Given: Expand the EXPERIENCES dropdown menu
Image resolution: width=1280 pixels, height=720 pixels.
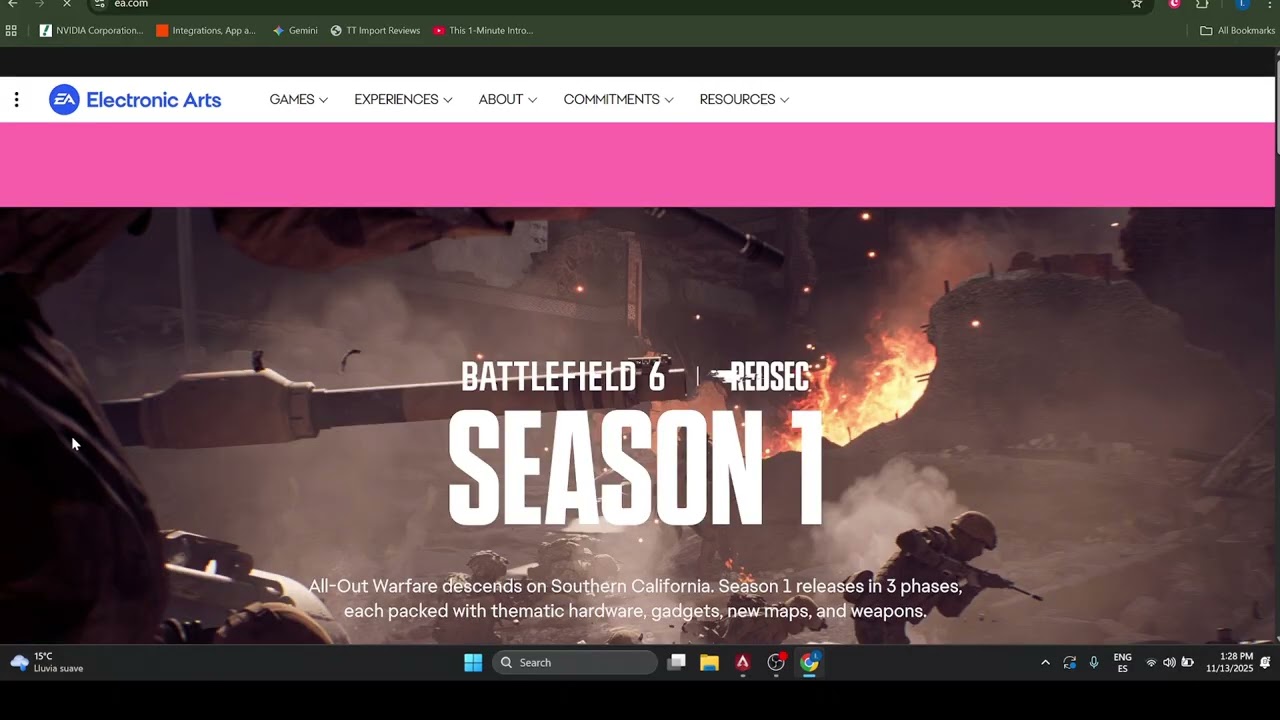Looking at the screenshot, I should point(403,100).
